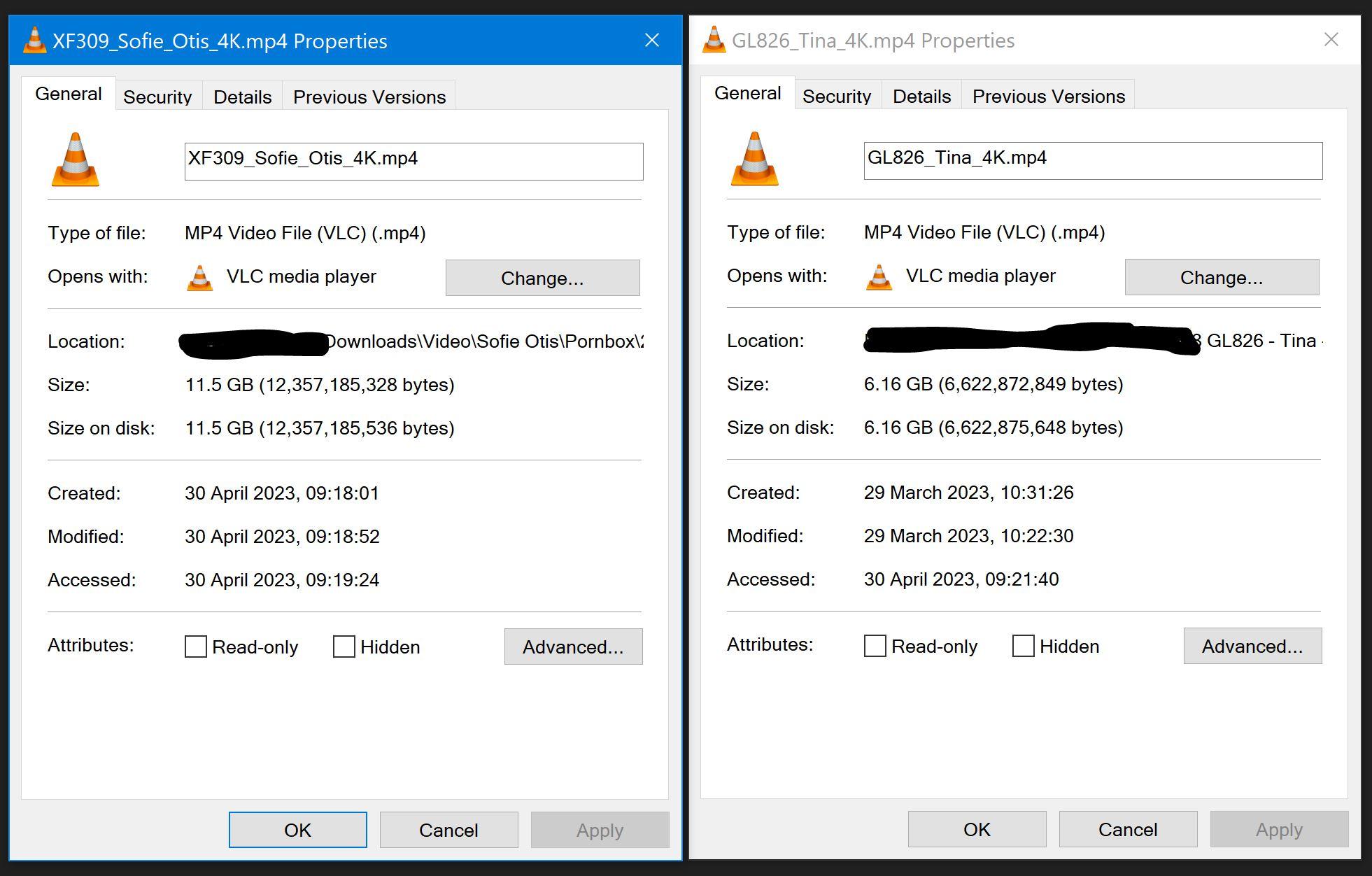Click large VLC file icon beside XF309 filename
The image size is (1372, 876).
(76, 160)
